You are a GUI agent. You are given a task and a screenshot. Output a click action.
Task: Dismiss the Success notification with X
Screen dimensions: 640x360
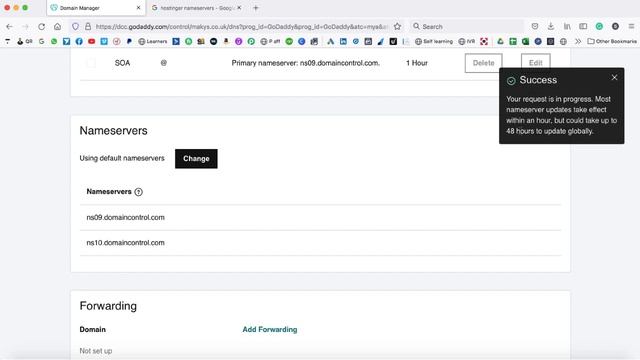click(x=614, y=78)
